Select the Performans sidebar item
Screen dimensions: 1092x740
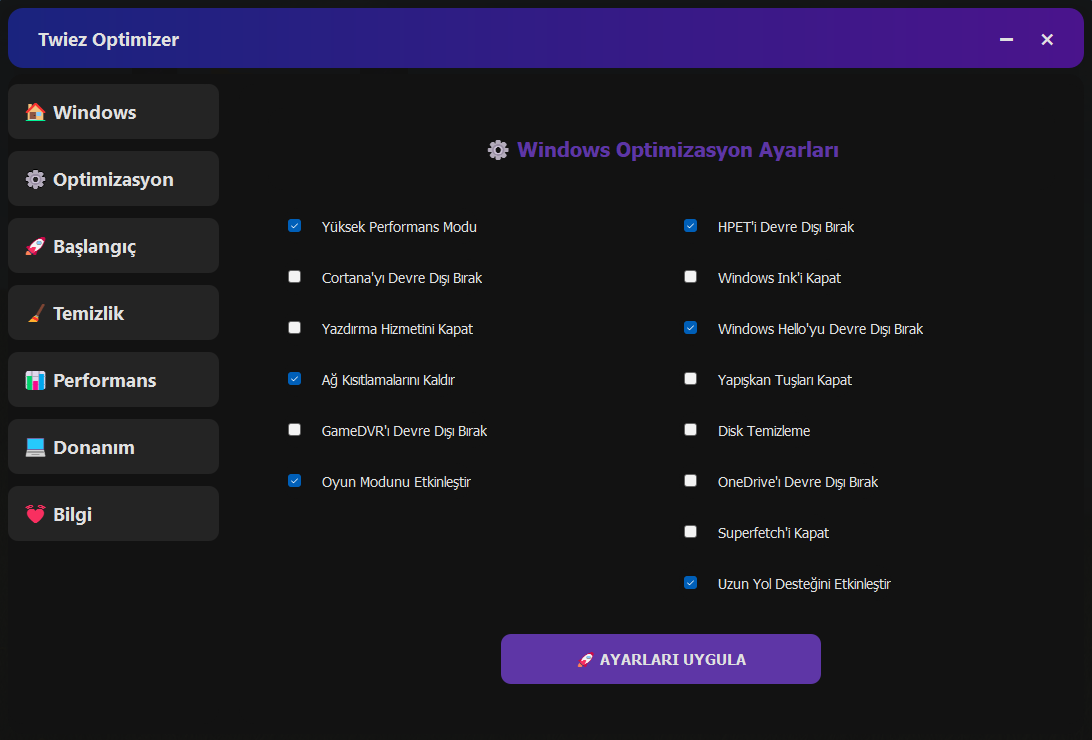pyautogui.click(x=114, y=379)
